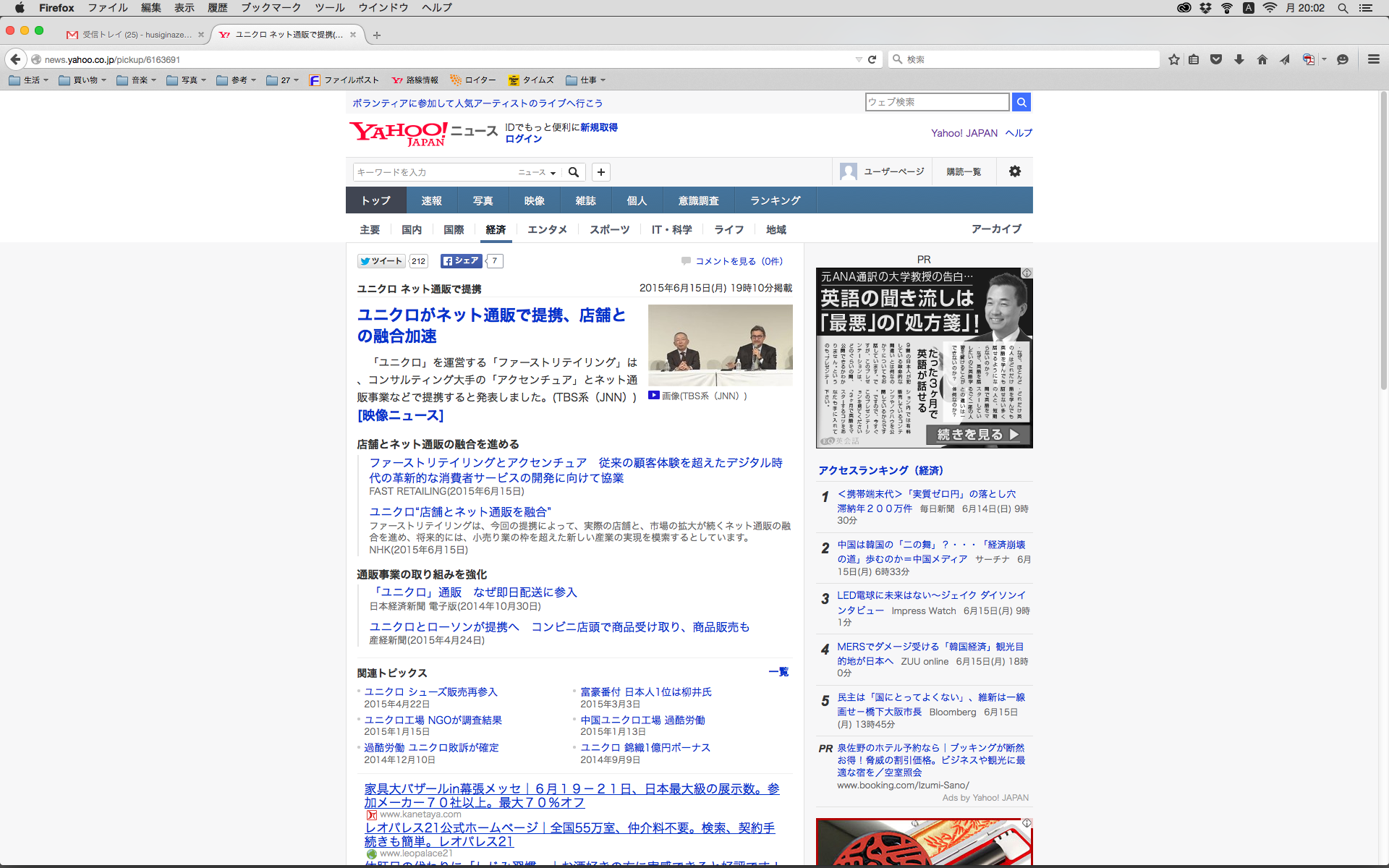This screenshot has width=1389, height=868.
Task: Go to the Firefox home page
Action: tap(1262, 59)
